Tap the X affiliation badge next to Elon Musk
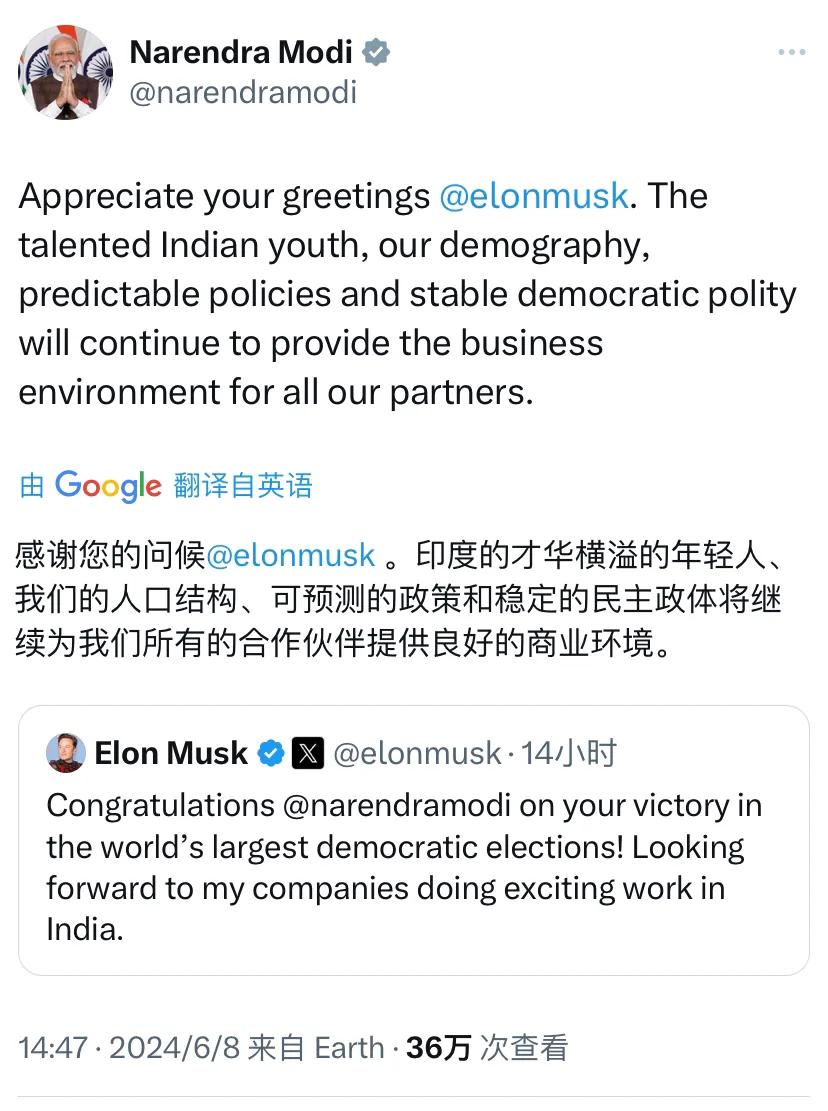The height and width of the screenshot is (1111, 828). click(307, 753)
